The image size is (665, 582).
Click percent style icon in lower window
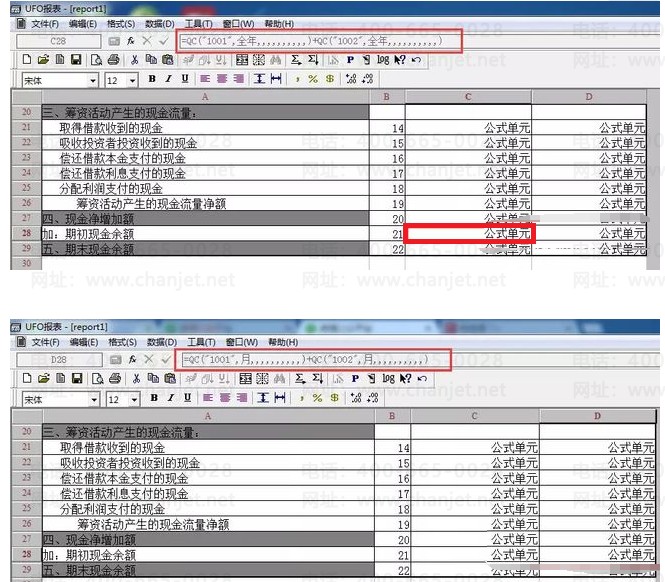pyautogui.click(x=317, y=398)
